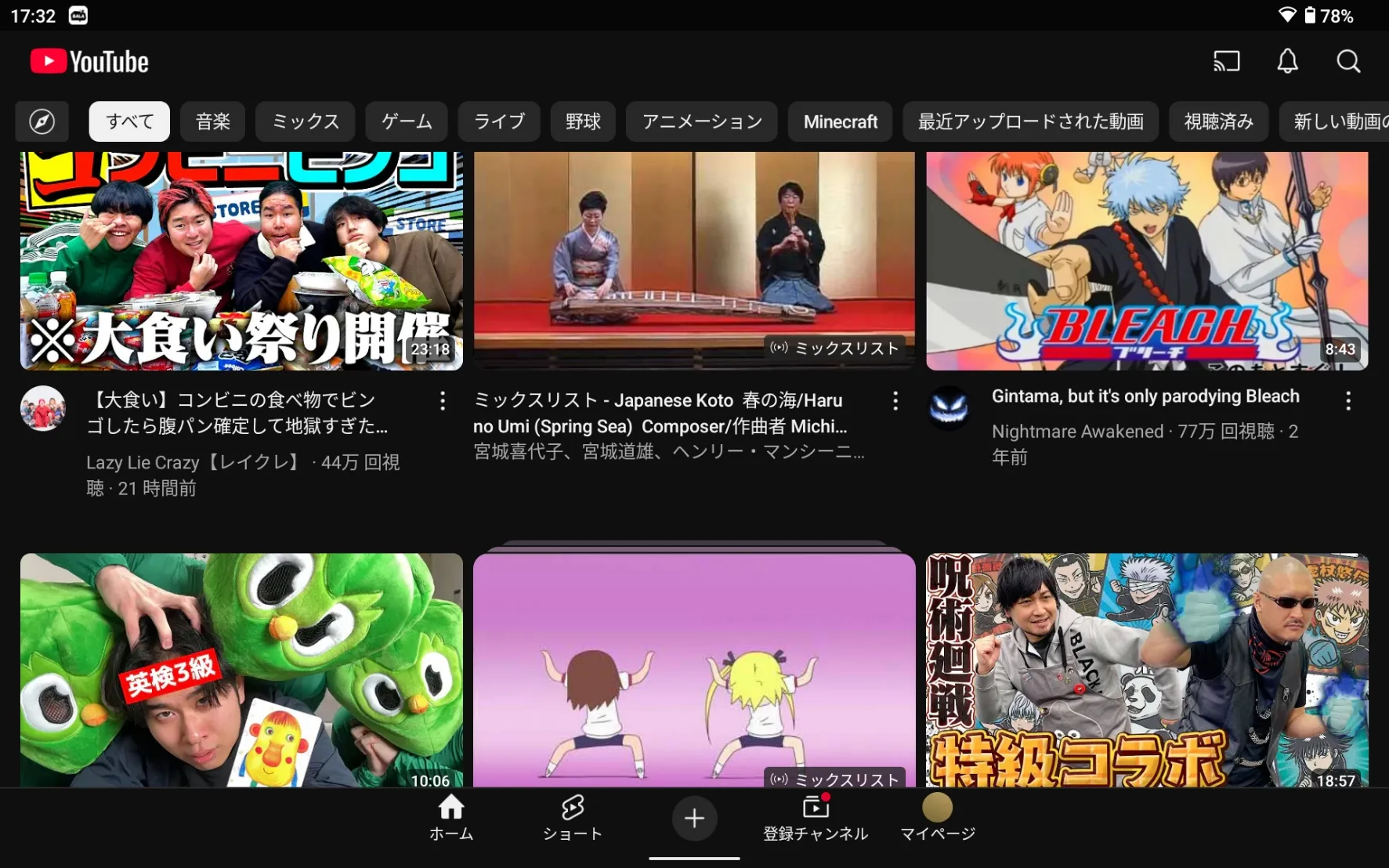The width and height of the screenshot is (1389, 868).
Task: Open the Cast to device icon
Action: [x=1226, y=61]
